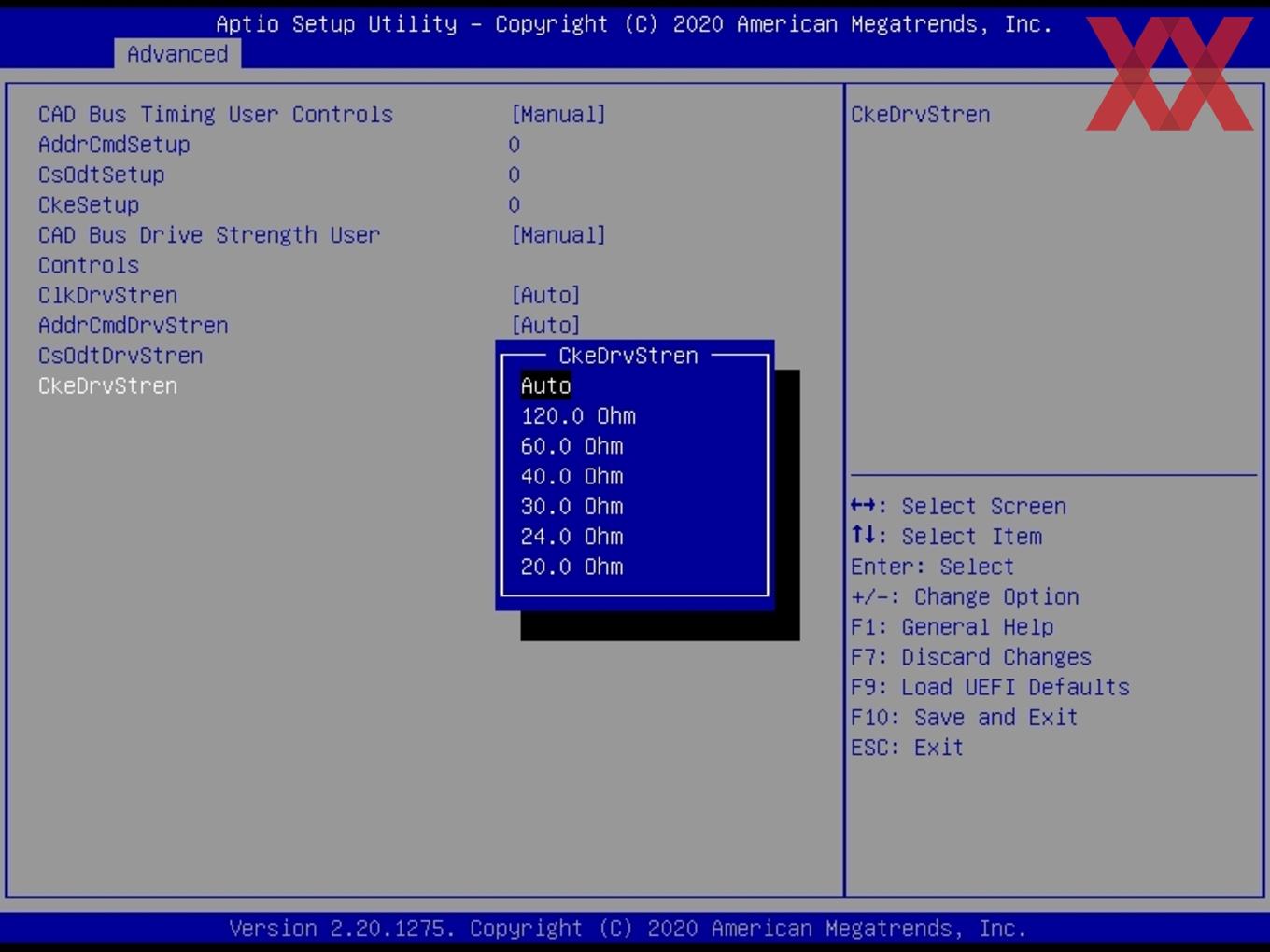Select the CsOdtSetup row
Viewport: 1270px width, 952px height.
102,175
